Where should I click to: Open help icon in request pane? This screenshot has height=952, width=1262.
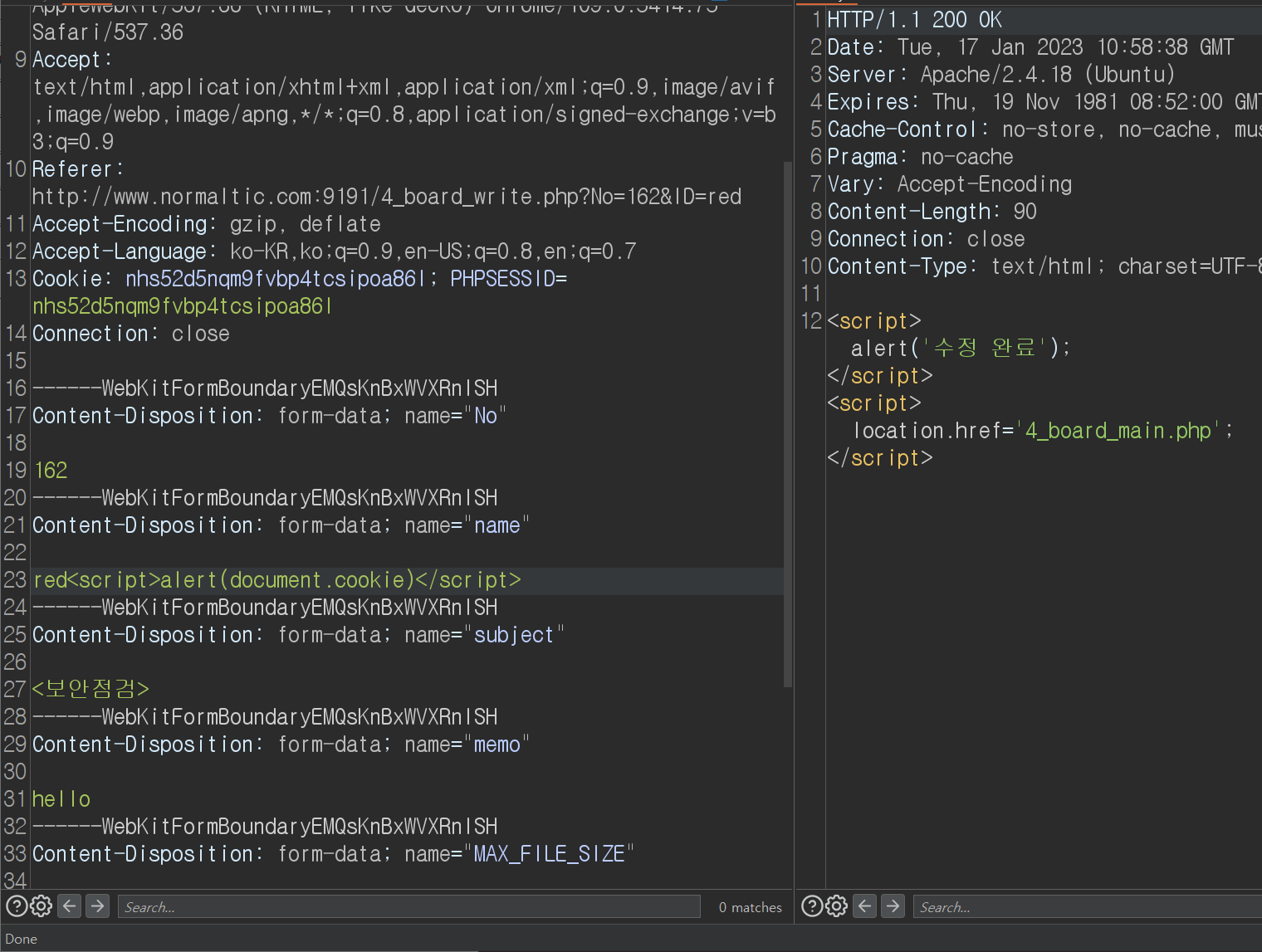[16, 906]
